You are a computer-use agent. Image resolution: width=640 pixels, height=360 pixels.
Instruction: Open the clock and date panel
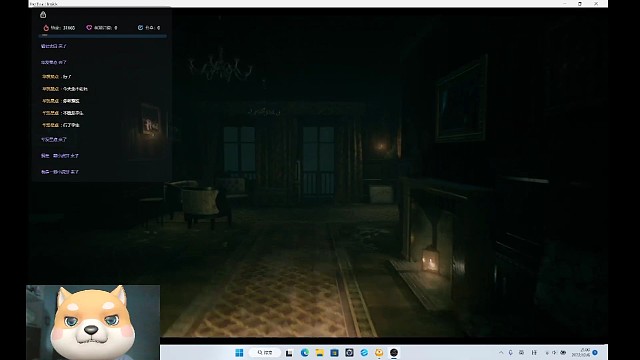pos(580,353)
